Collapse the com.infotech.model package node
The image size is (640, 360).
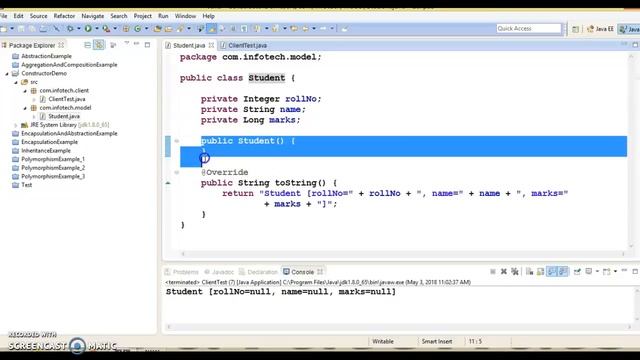click(25, 108)
